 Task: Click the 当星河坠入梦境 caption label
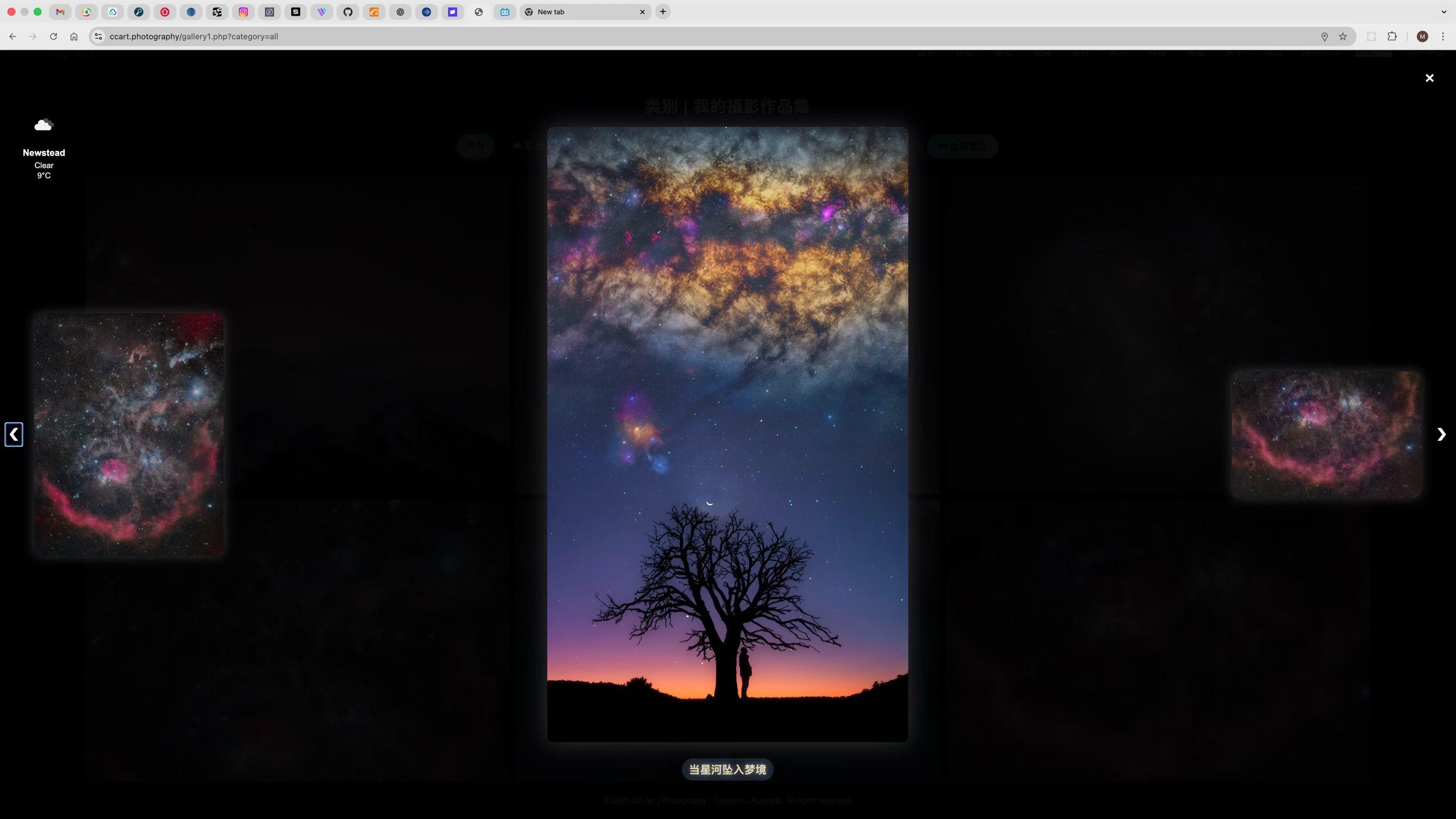(x=728, y=769)
